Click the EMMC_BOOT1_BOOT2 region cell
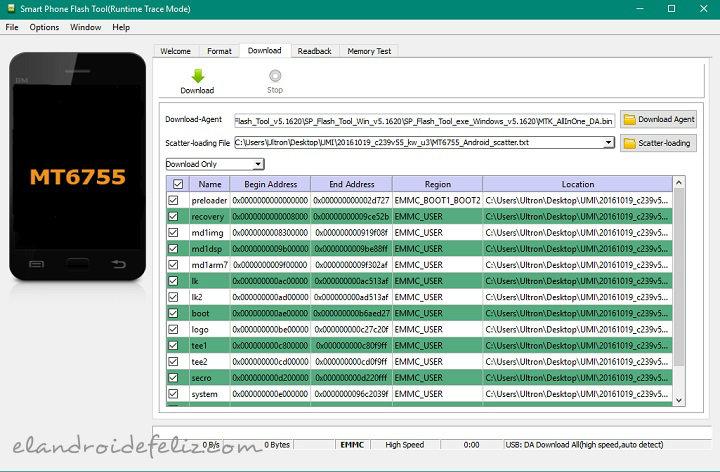This screenshot has width=720, height=472. point(438,200)
